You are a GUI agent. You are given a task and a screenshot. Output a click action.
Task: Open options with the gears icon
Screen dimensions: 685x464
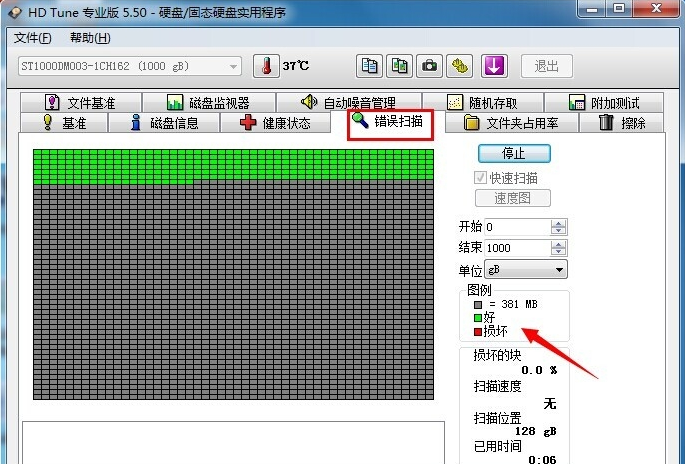[459, 66]
